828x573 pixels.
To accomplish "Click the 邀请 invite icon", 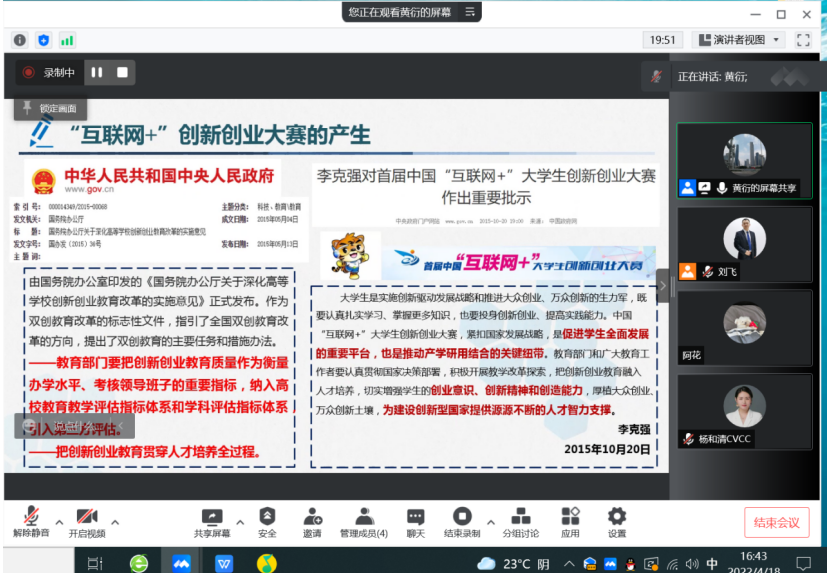I will point(312,521).
